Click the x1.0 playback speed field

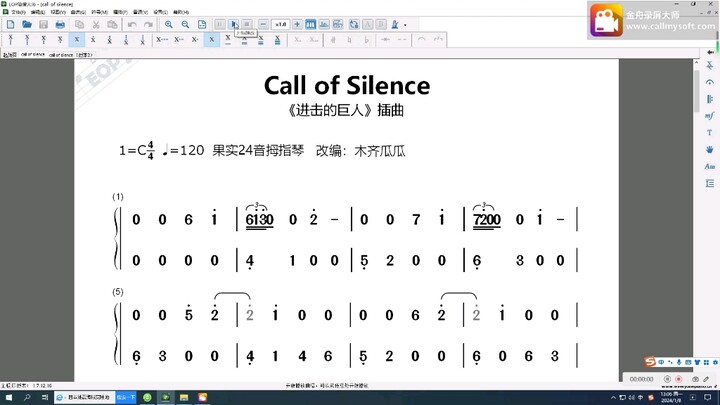point(281,24)
